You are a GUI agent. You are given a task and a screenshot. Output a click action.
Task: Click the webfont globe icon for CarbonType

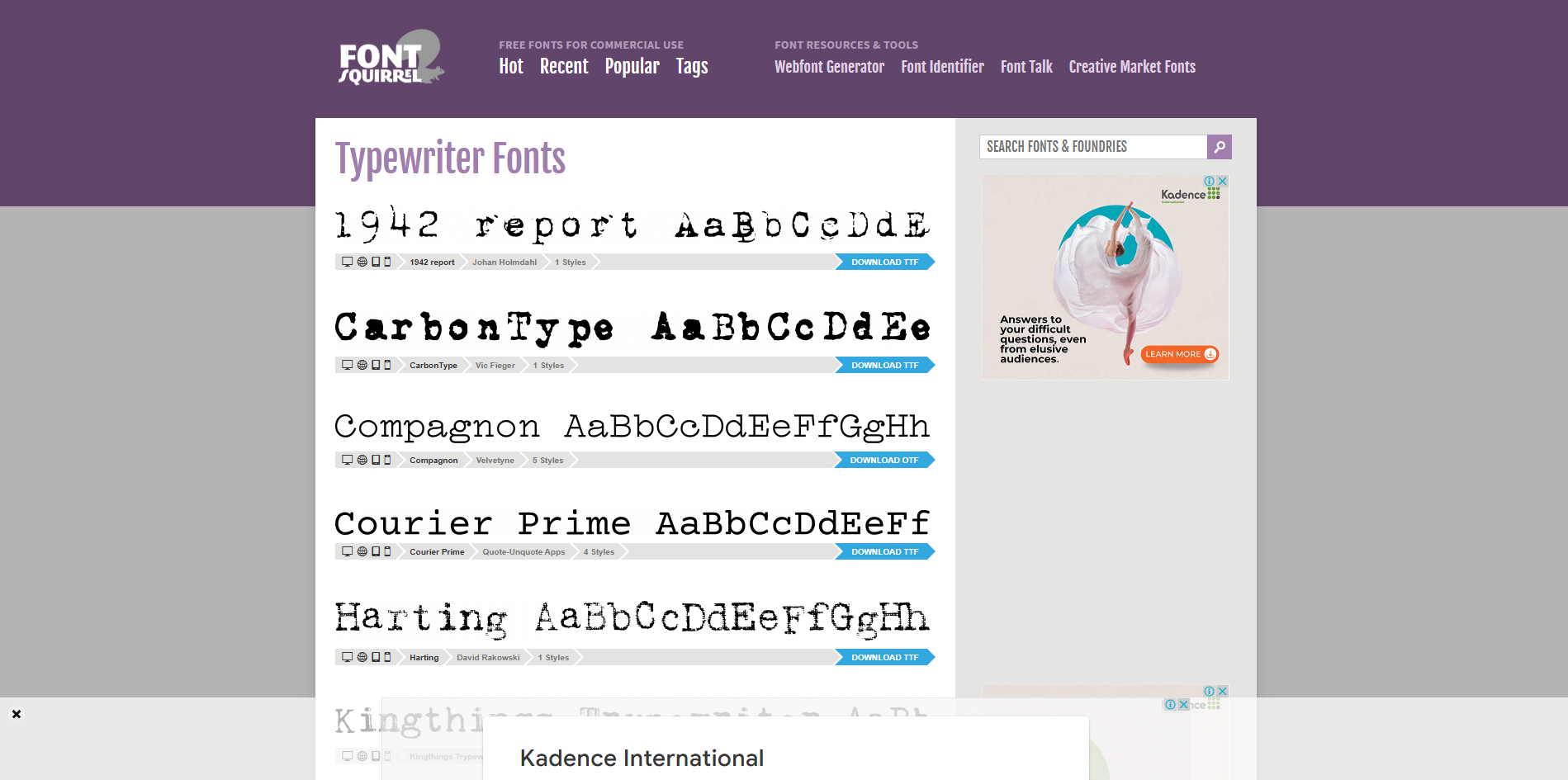point(361,365)
